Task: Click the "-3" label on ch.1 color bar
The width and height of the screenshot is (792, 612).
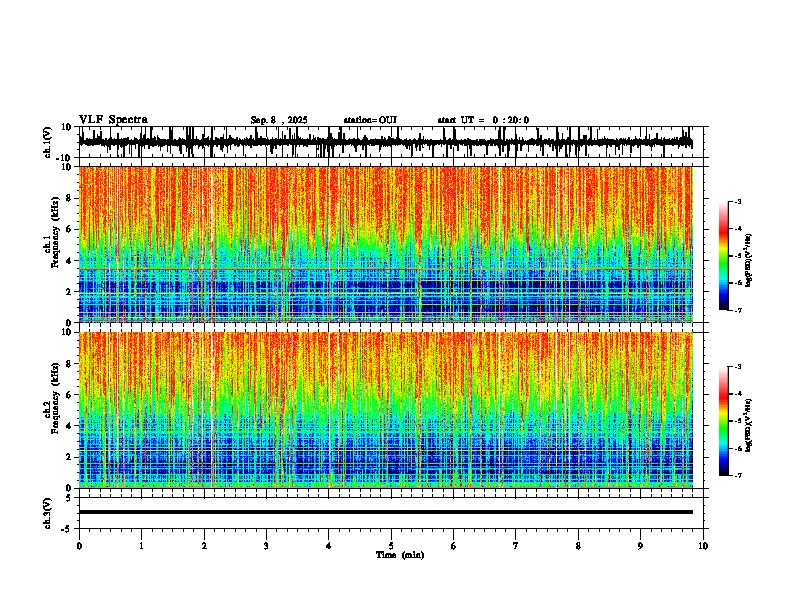Action: click(x=737, y=201)
